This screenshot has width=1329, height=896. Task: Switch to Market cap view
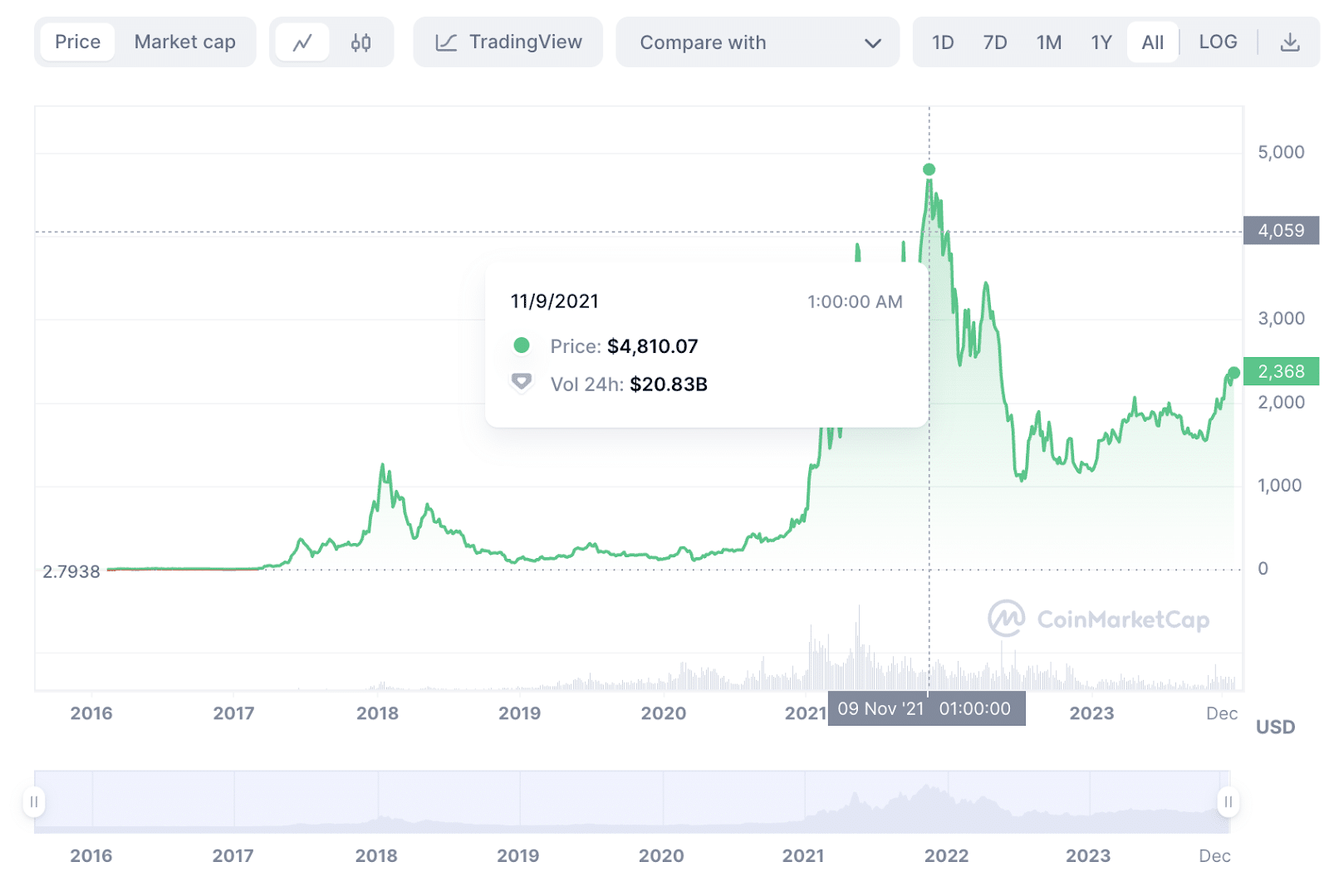pos(184,42)
